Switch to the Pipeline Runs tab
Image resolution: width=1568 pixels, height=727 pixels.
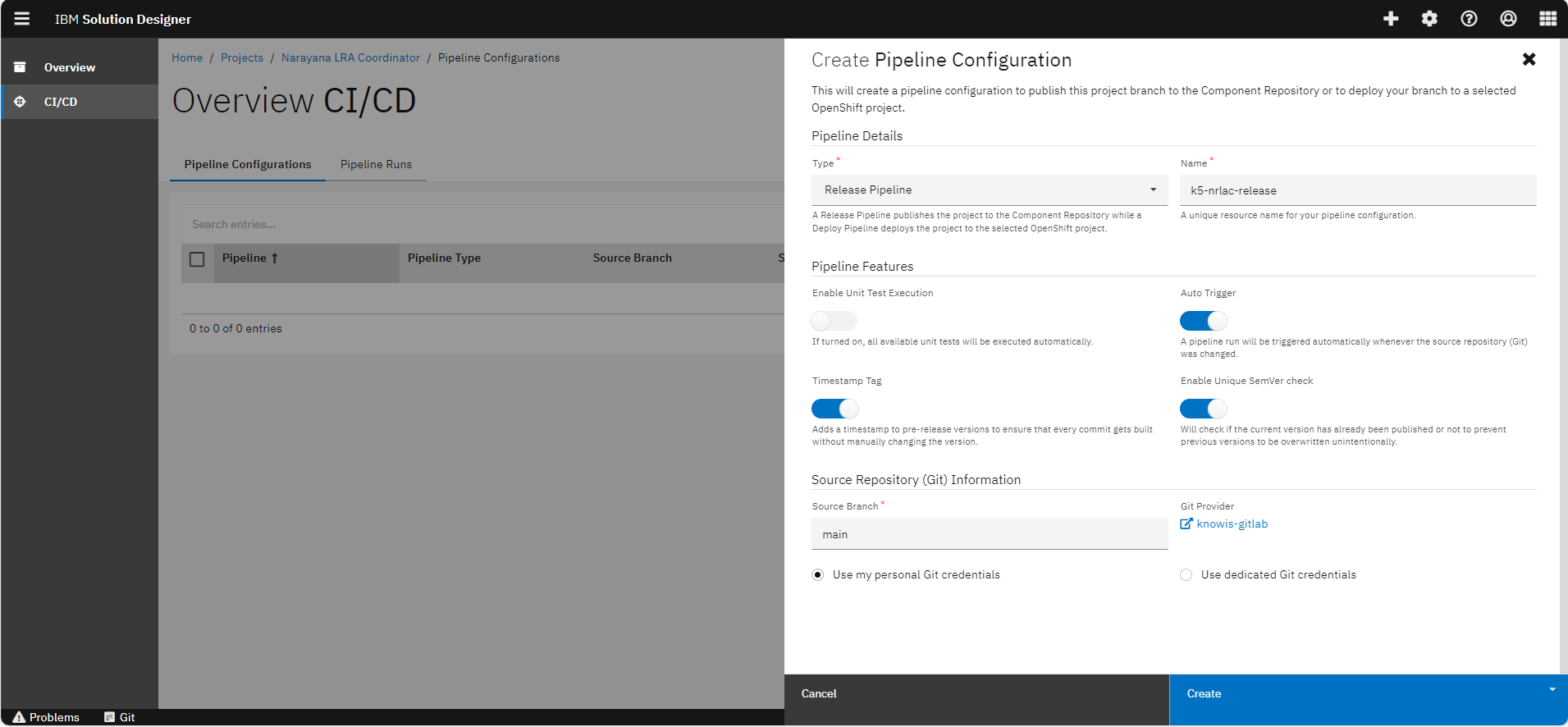pos(377,164)
